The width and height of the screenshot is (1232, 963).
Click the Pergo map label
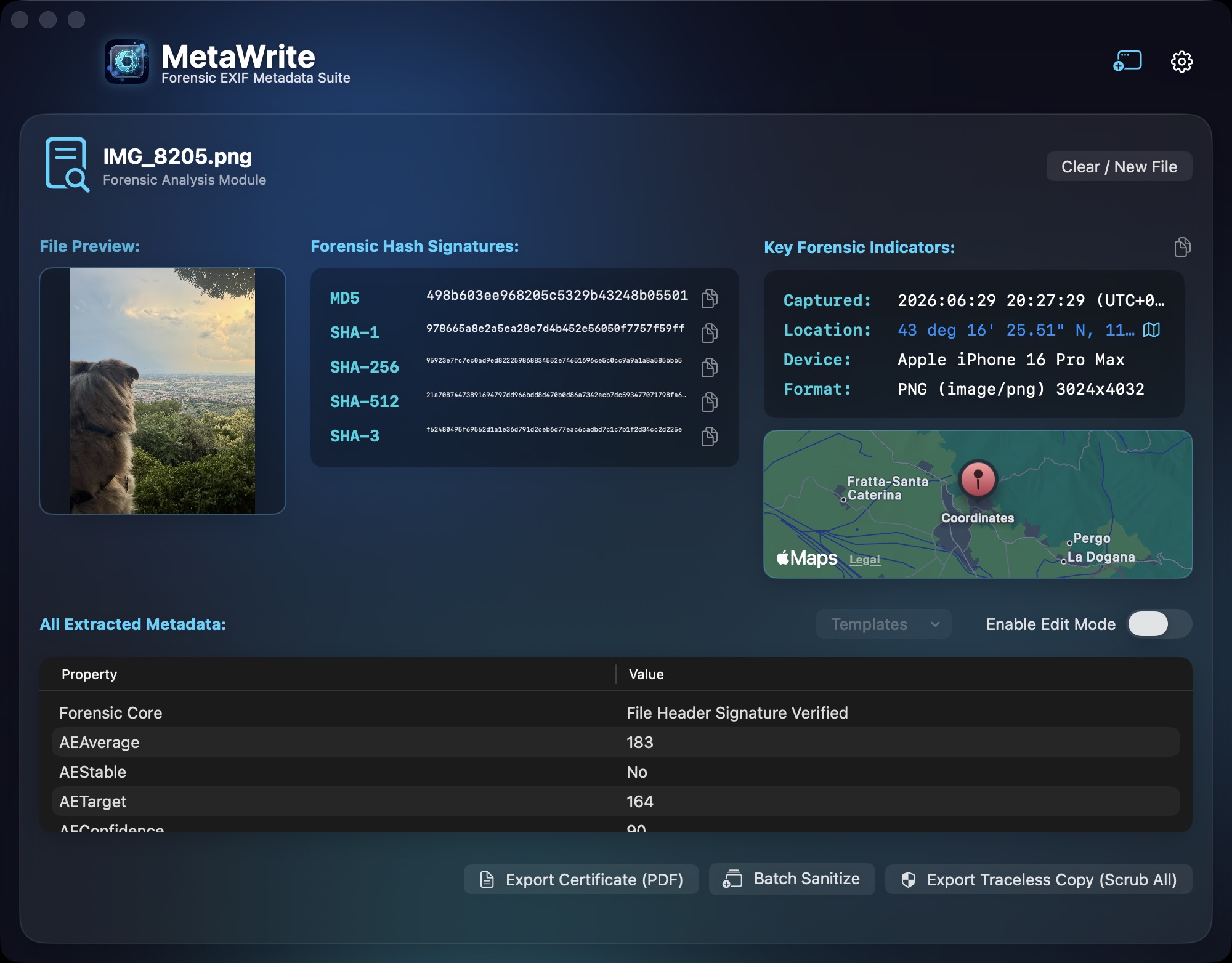tap(1092, 538)
